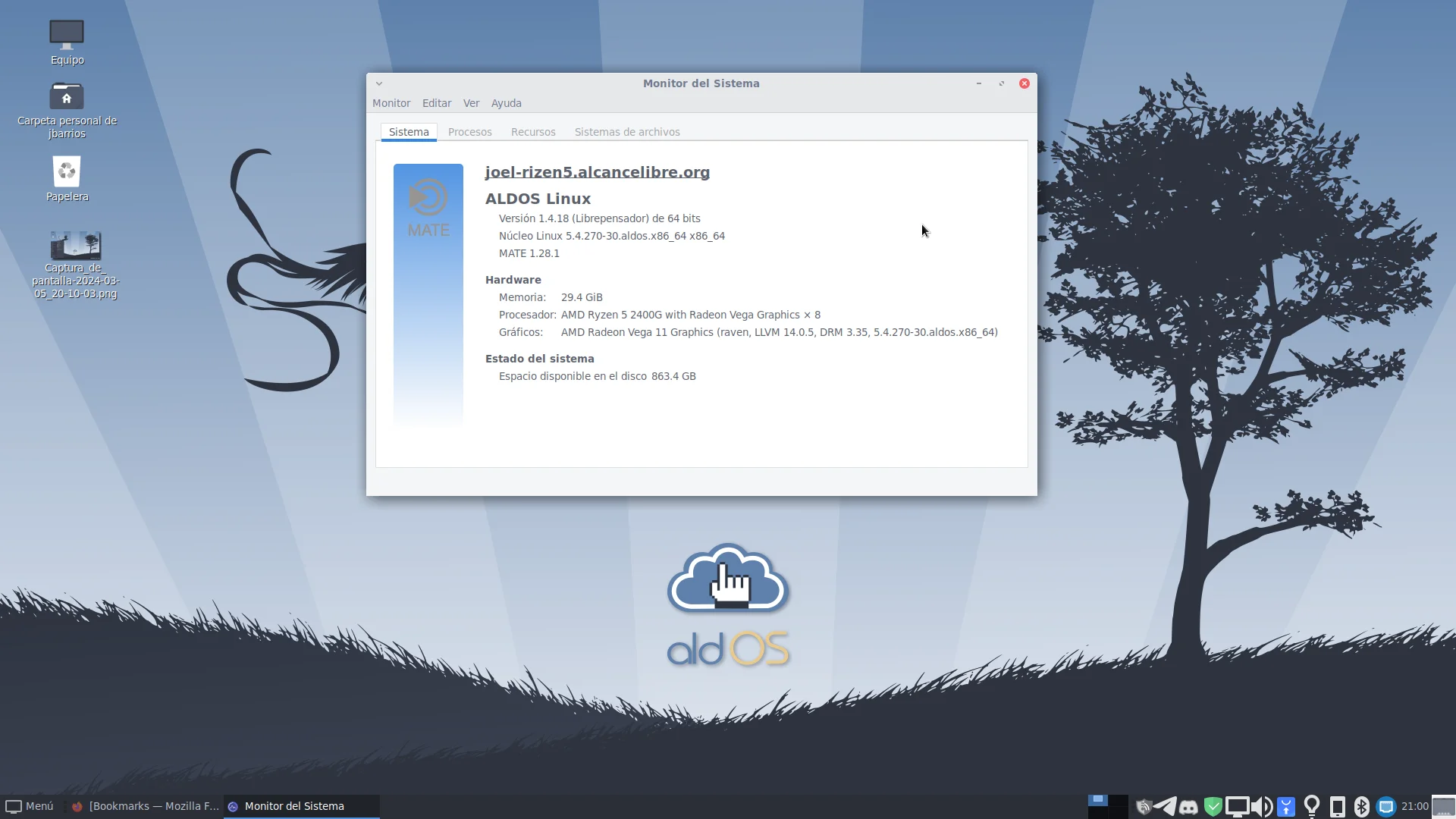1456x819 pixels.
Task: Open the Discord tray icon
Action: [1188, 807]
